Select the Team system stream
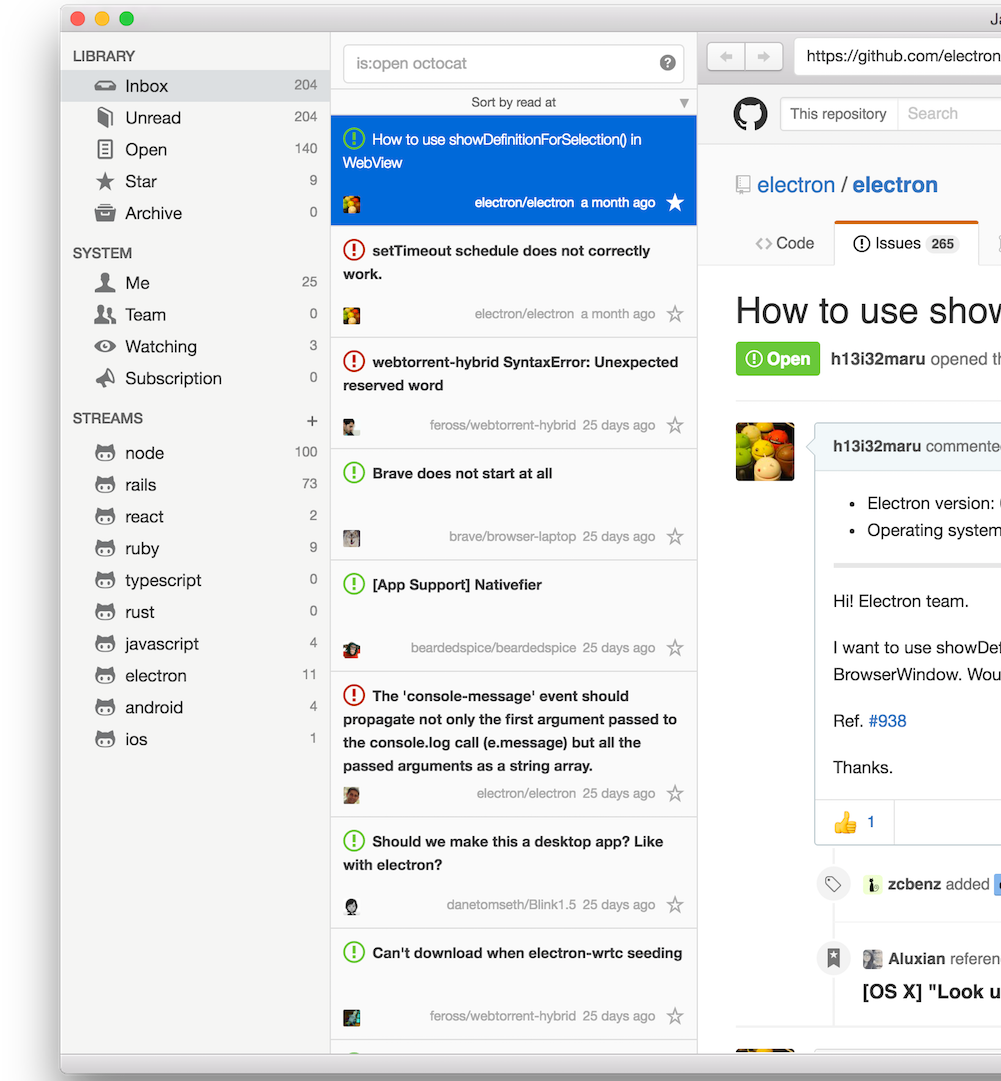This screenshot has height=1081, width=1001. click(x=195, y=314)
